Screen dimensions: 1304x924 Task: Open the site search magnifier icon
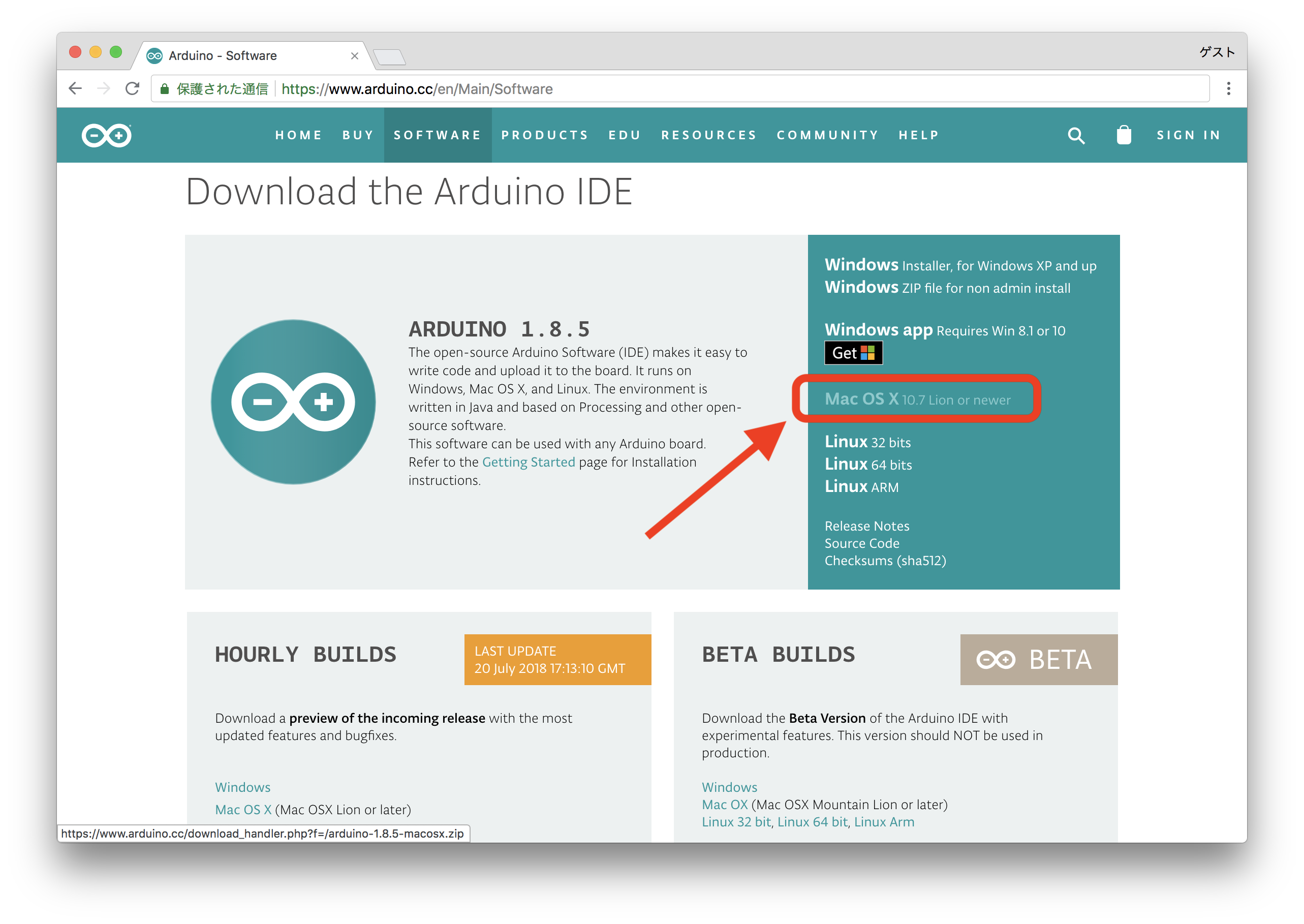point(1076,135)
